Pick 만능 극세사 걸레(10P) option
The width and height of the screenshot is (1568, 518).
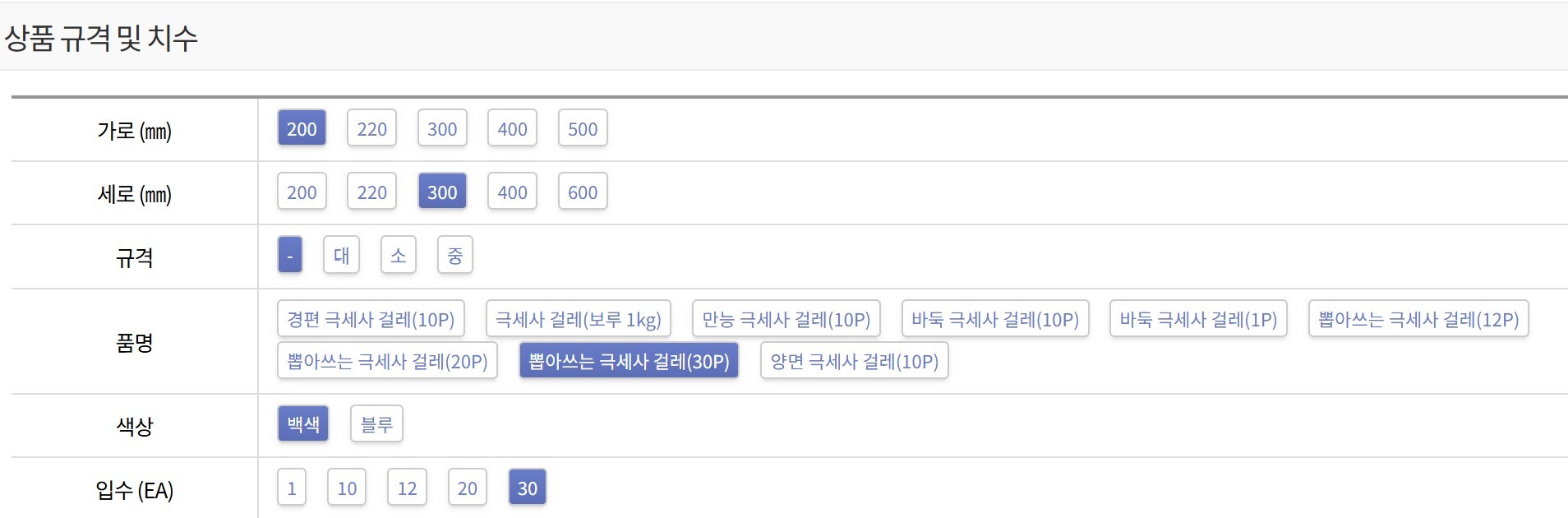click(786, 319)
